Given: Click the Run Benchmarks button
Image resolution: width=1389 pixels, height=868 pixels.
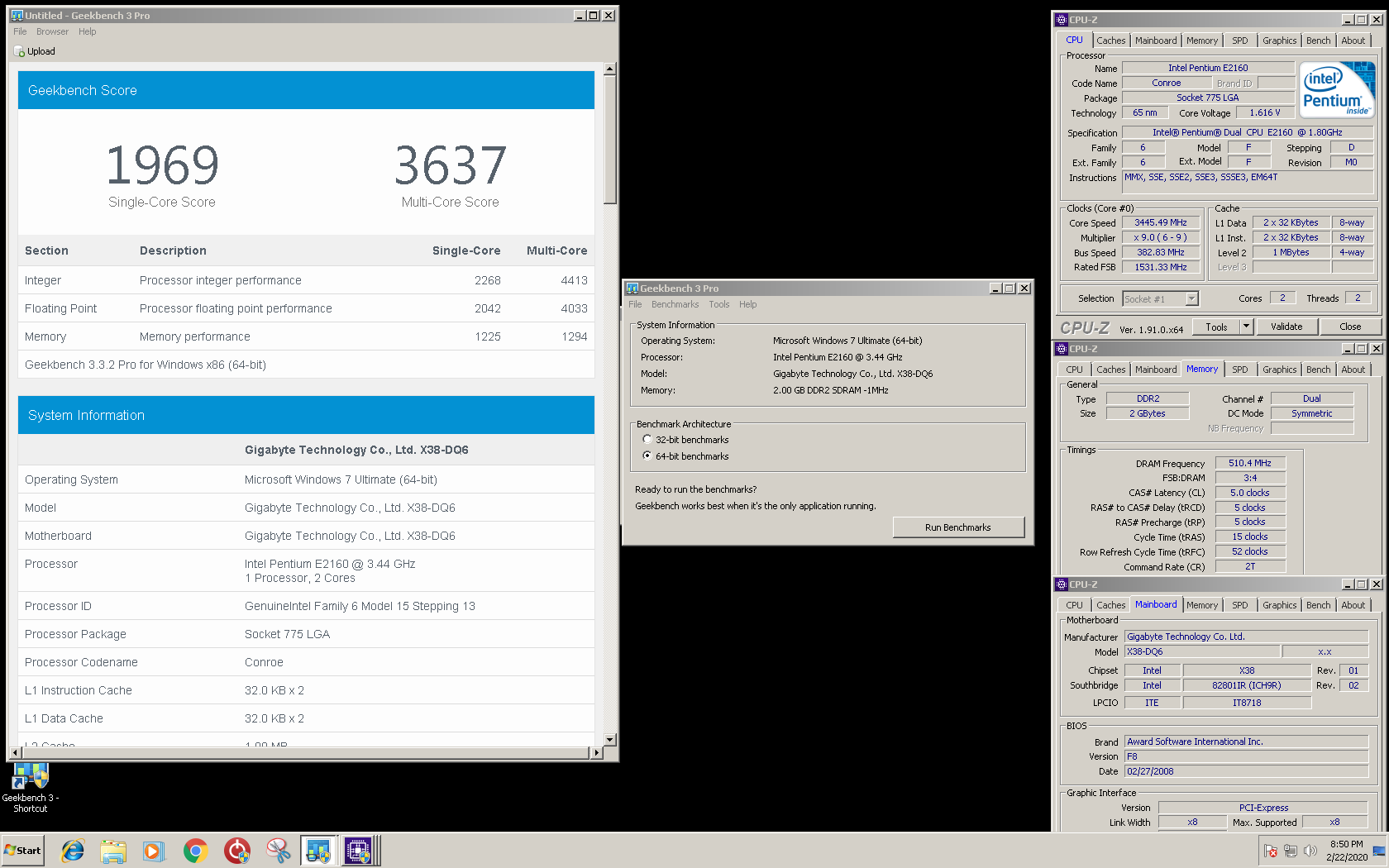Looking at the screenshot, I should click(x=958, y=527).
